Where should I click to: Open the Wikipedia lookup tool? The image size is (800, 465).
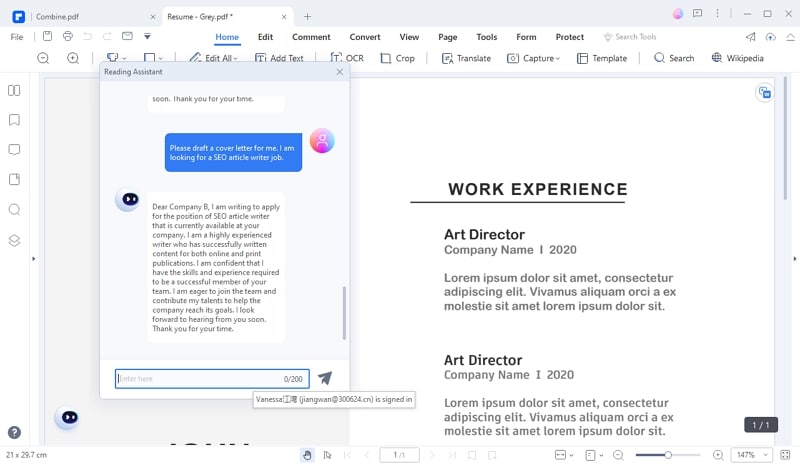point(738,58)
